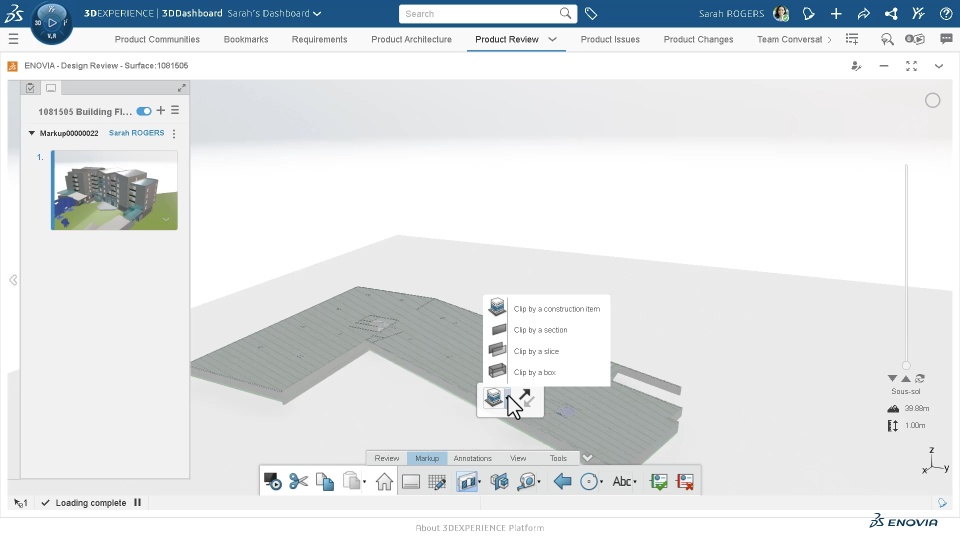Switch to the Annotations tab
Screen dimensions: 960x540
472,458
